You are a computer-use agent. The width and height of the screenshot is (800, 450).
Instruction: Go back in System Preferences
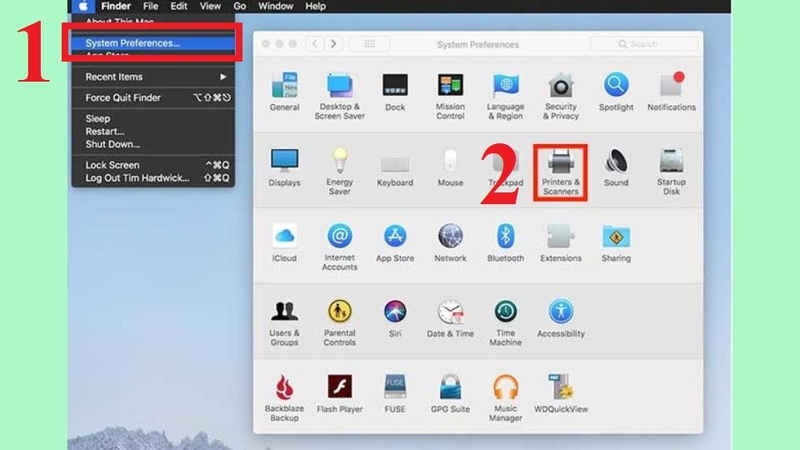[315, 44]
